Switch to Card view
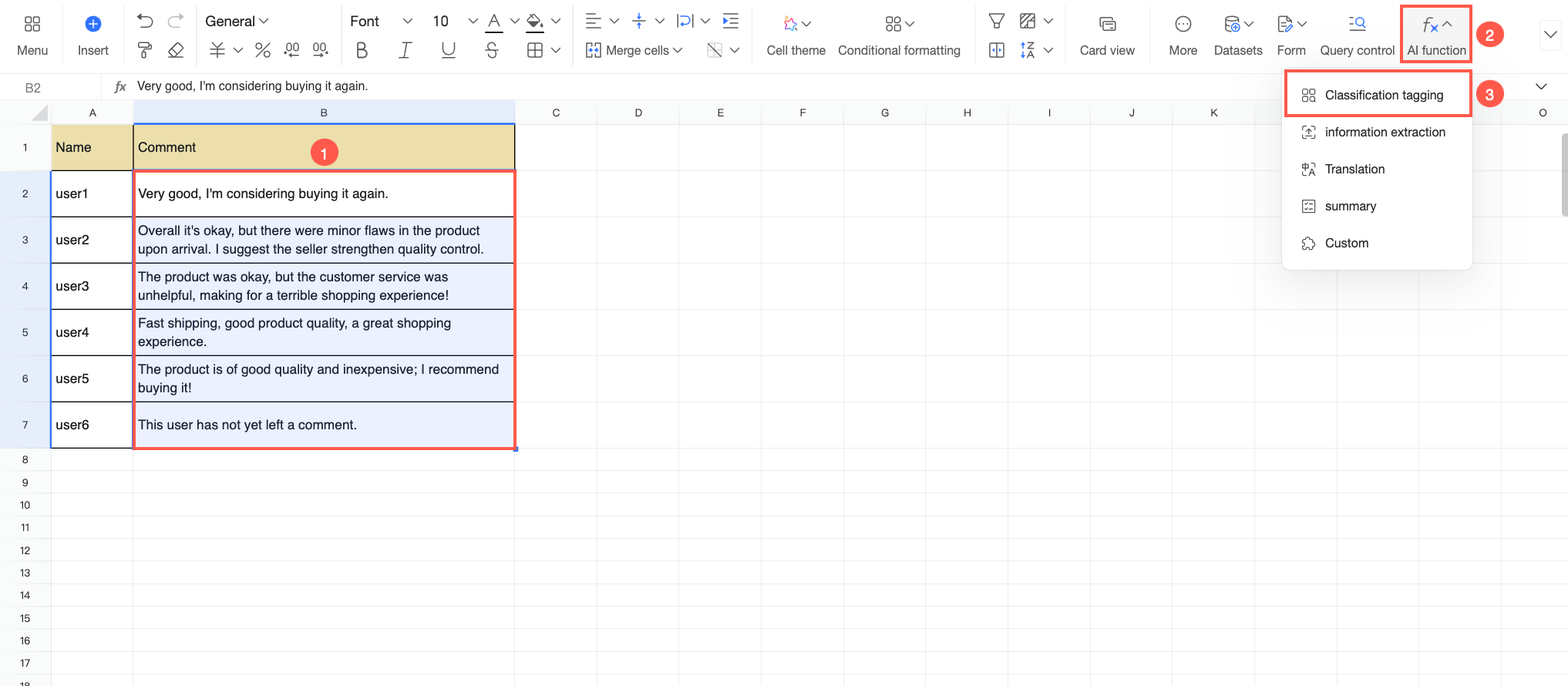 point(1107,35)
